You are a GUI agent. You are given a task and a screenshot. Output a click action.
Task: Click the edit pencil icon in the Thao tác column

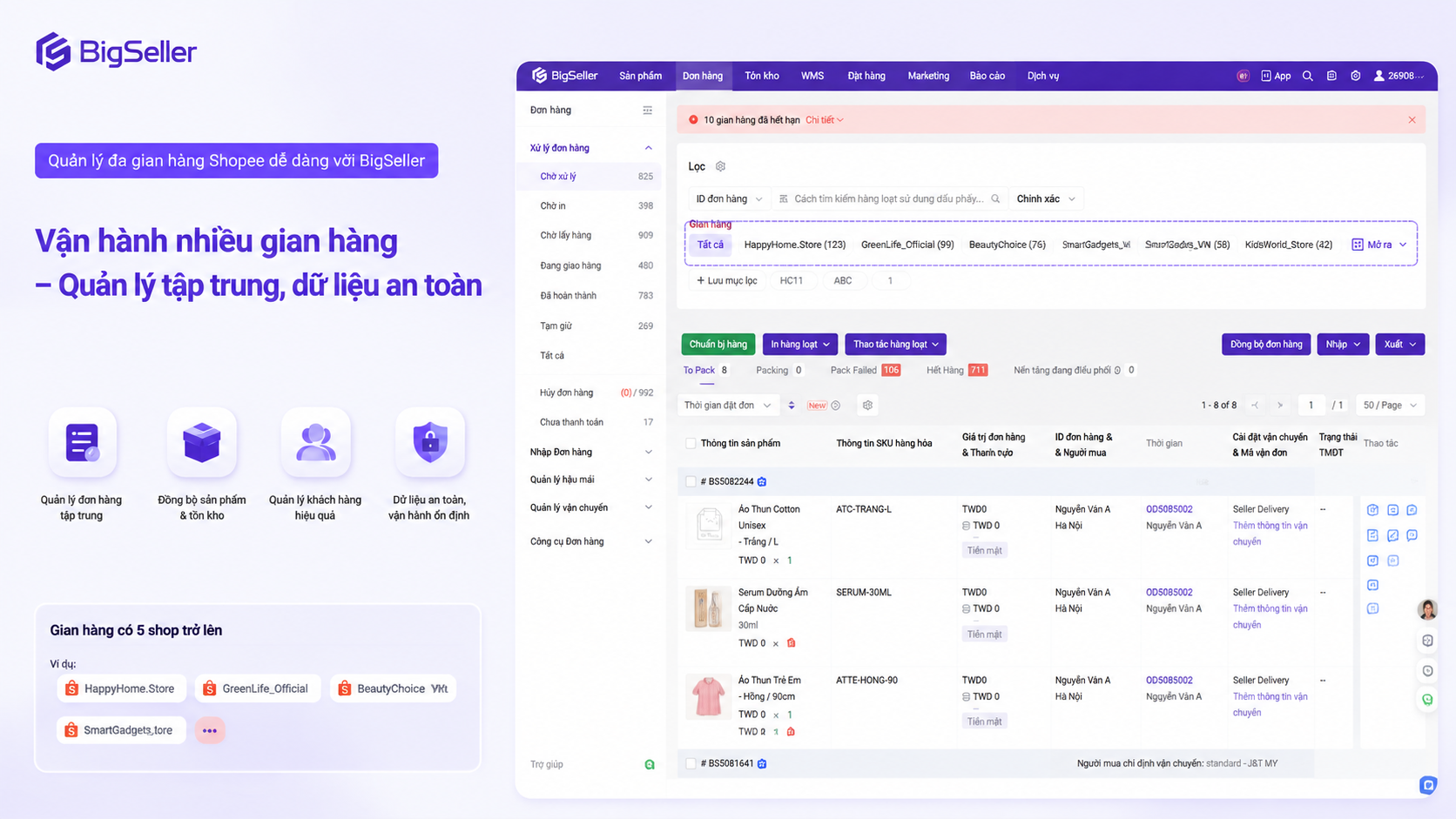point(1392,535)
